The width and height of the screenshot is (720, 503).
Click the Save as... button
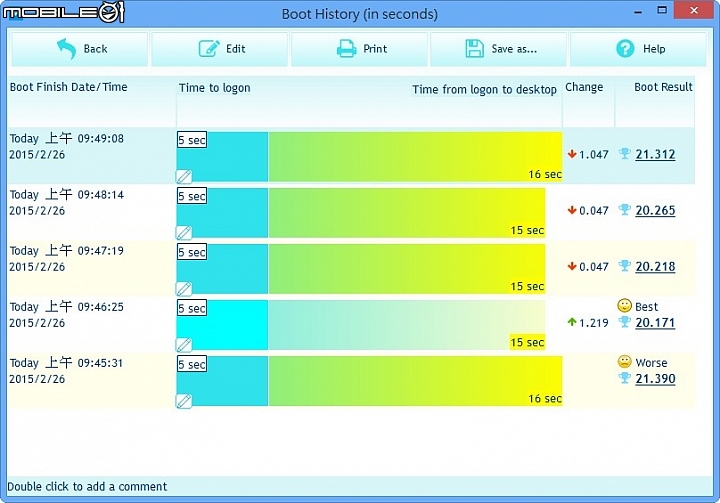498,49
